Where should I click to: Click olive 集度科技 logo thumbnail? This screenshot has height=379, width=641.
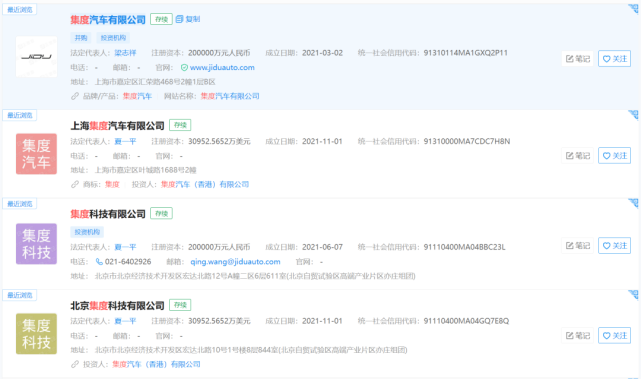pos(36,334)
